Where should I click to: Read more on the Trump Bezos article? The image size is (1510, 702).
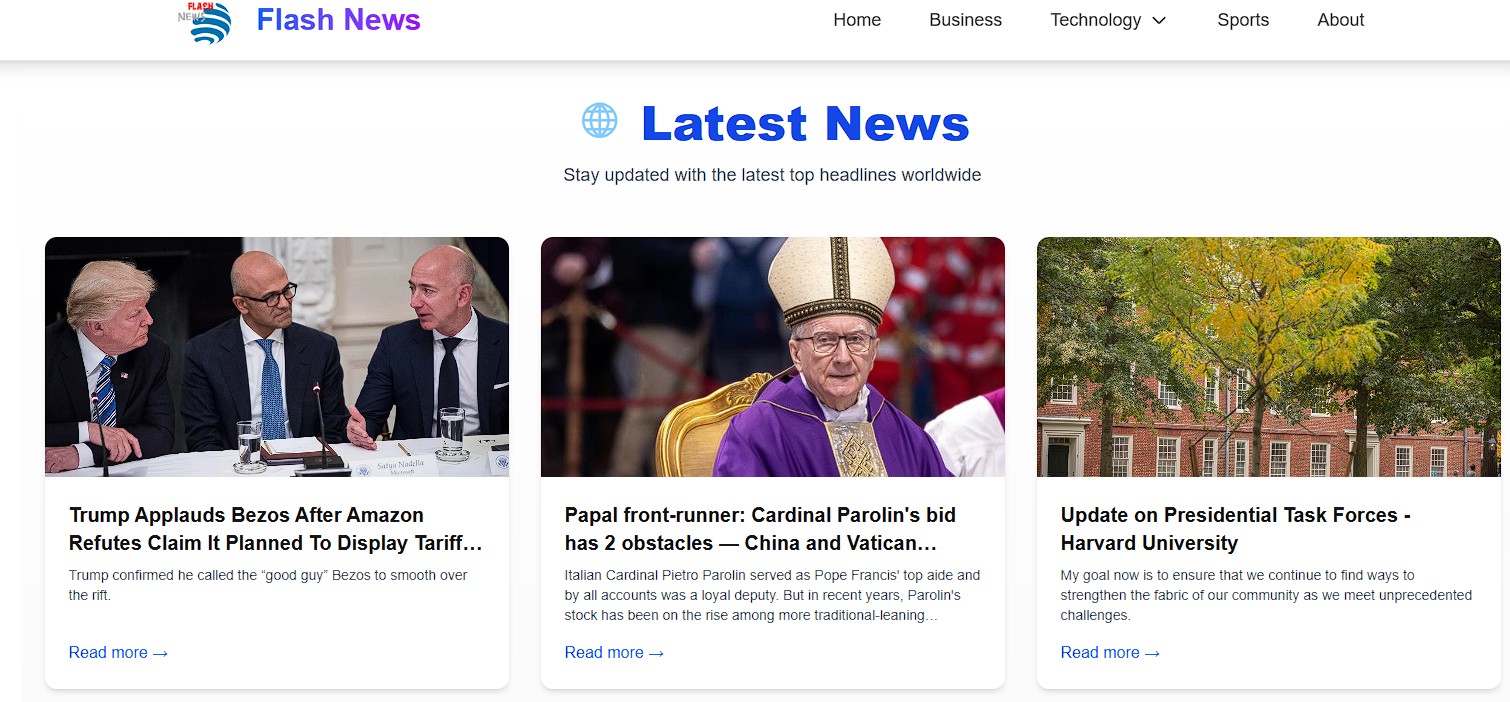(x=118, y=653)
